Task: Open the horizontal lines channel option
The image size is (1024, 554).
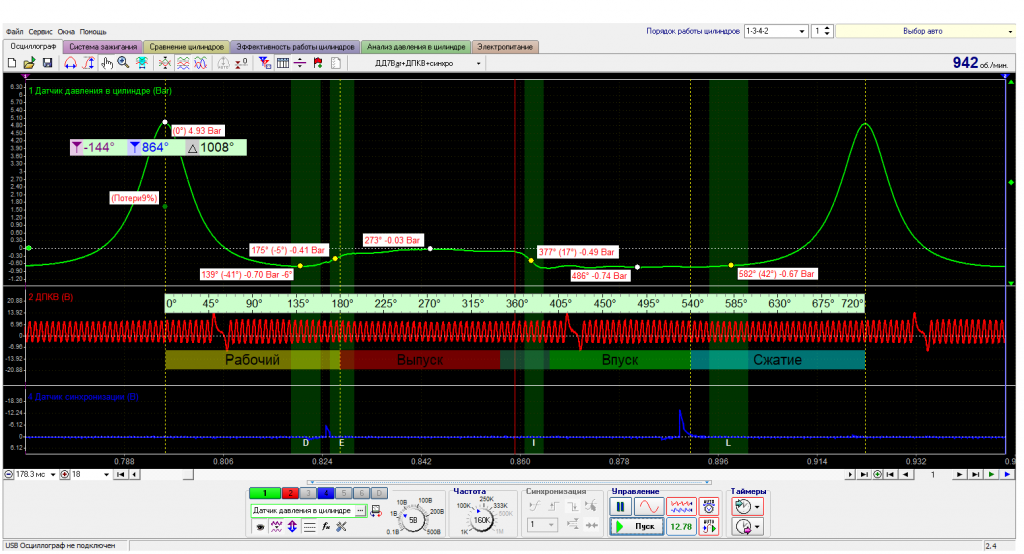Action: 310,527
